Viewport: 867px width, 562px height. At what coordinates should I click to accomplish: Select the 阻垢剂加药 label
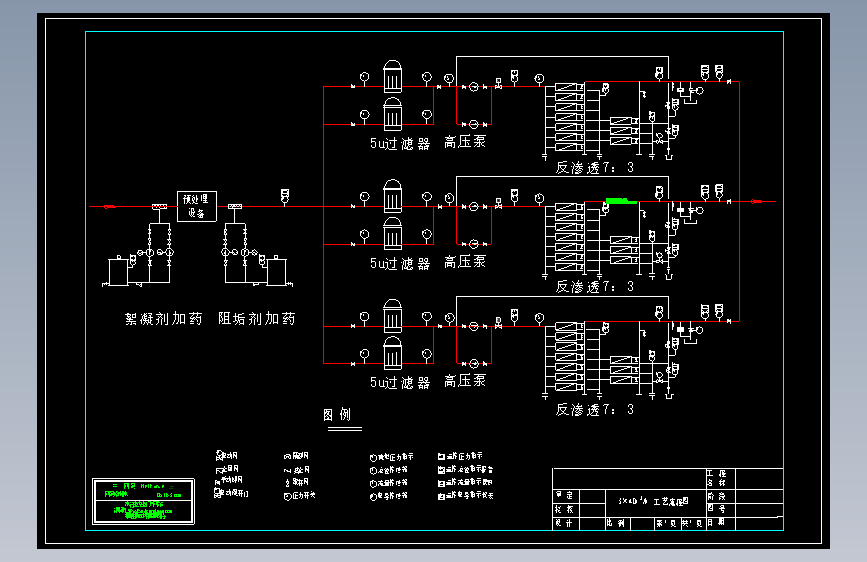point(257,319)
